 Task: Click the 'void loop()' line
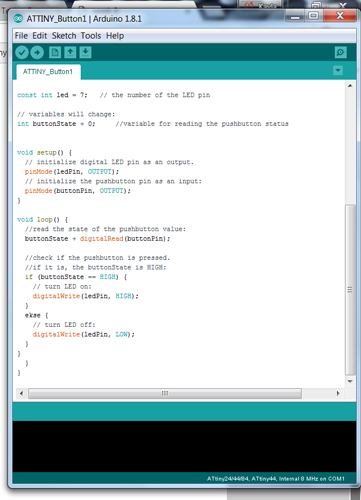click(x=42, y=219)
